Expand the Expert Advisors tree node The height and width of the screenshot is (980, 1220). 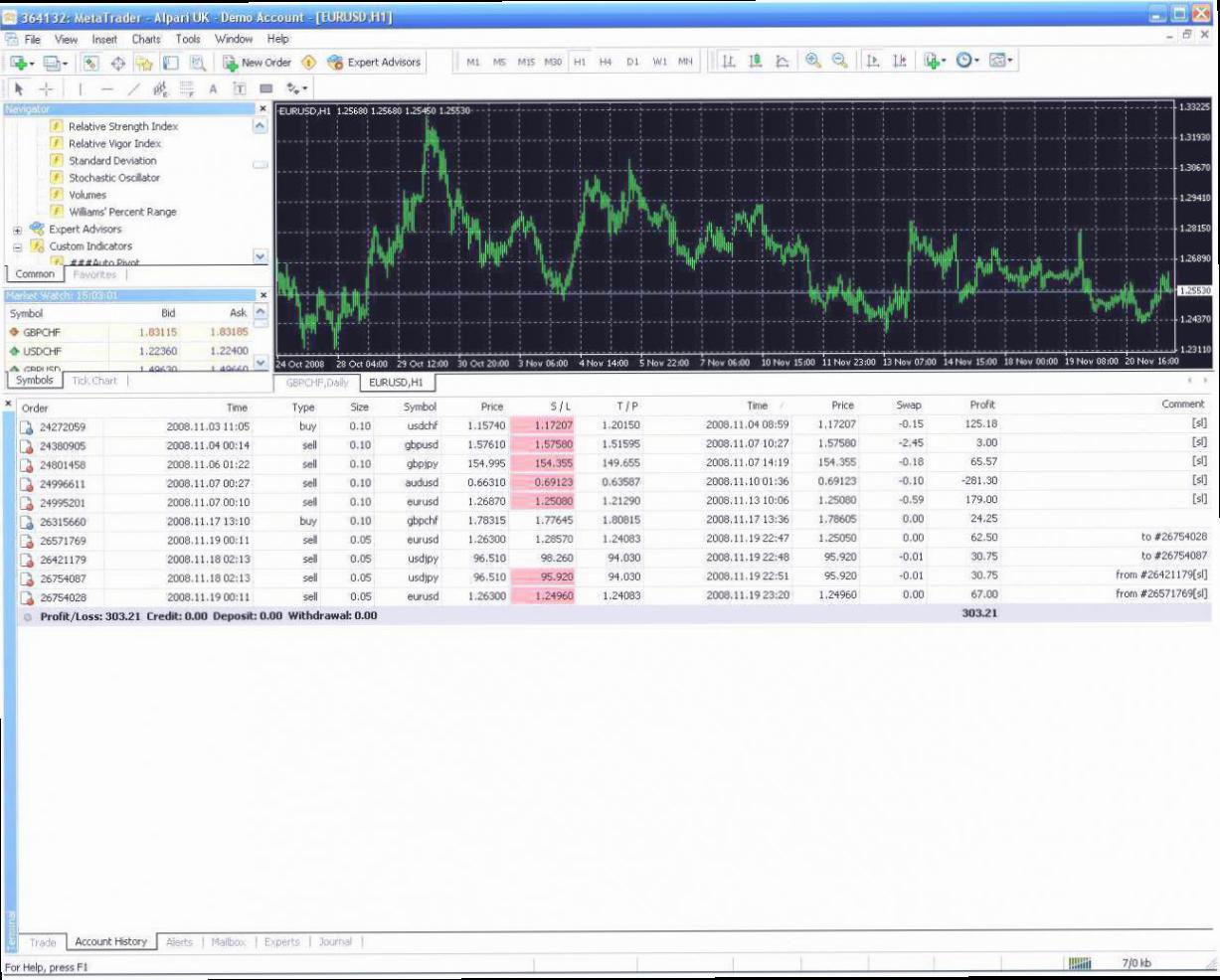point(17,230)
